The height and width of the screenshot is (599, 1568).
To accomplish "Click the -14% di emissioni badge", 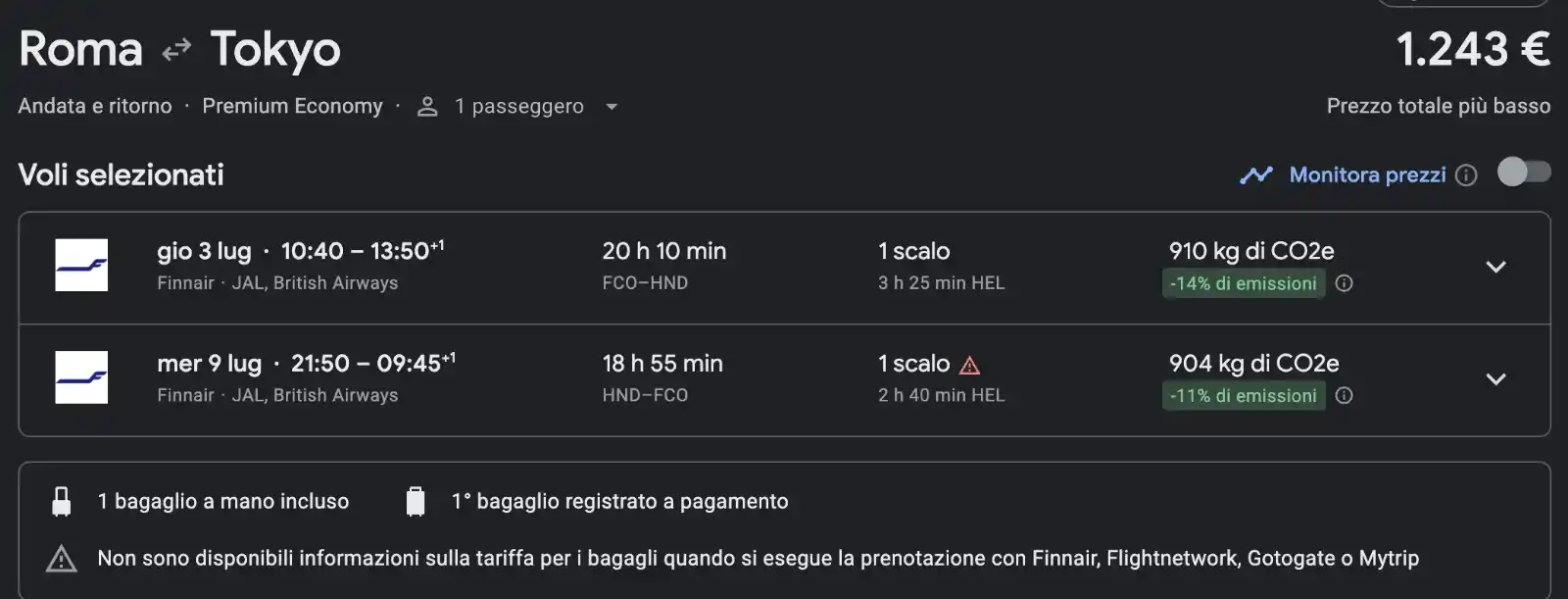I will pyautogui.click(x=1244, y=283).
